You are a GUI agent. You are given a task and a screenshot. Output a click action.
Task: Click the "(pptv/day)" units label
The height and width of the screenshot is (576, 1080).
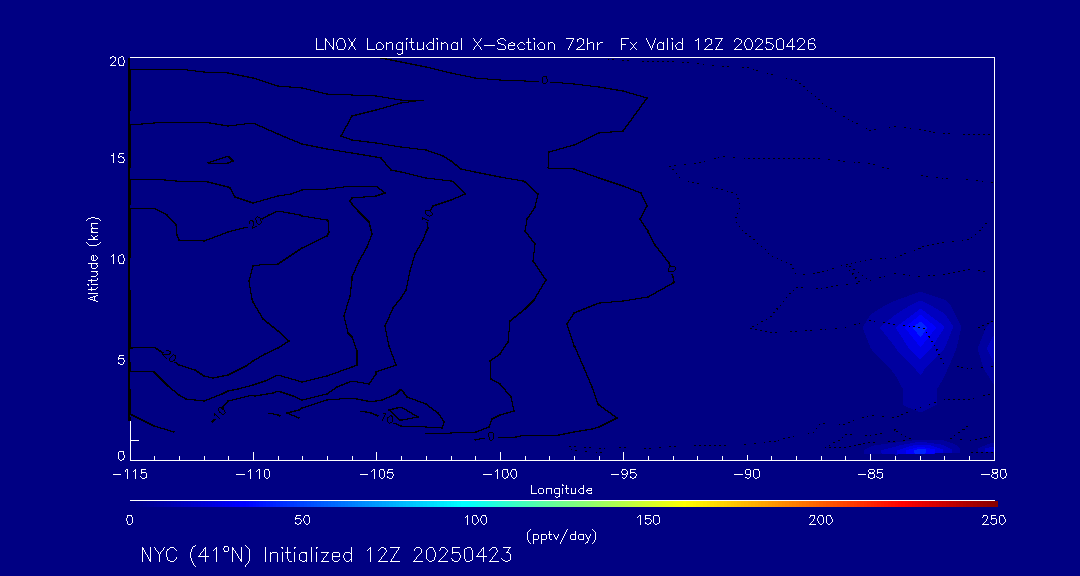[x=561, y=536]
